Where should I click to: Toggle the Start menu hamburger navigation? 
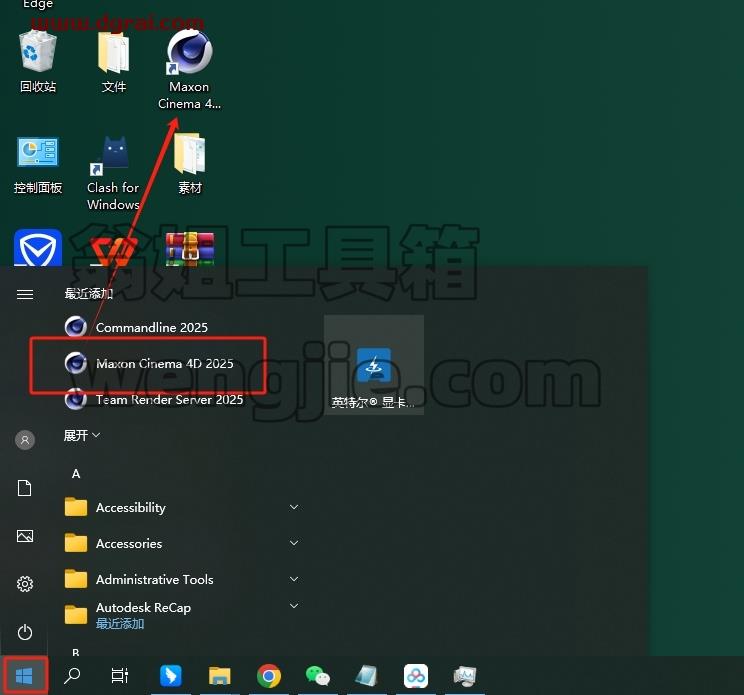click(x=25, y=295)
